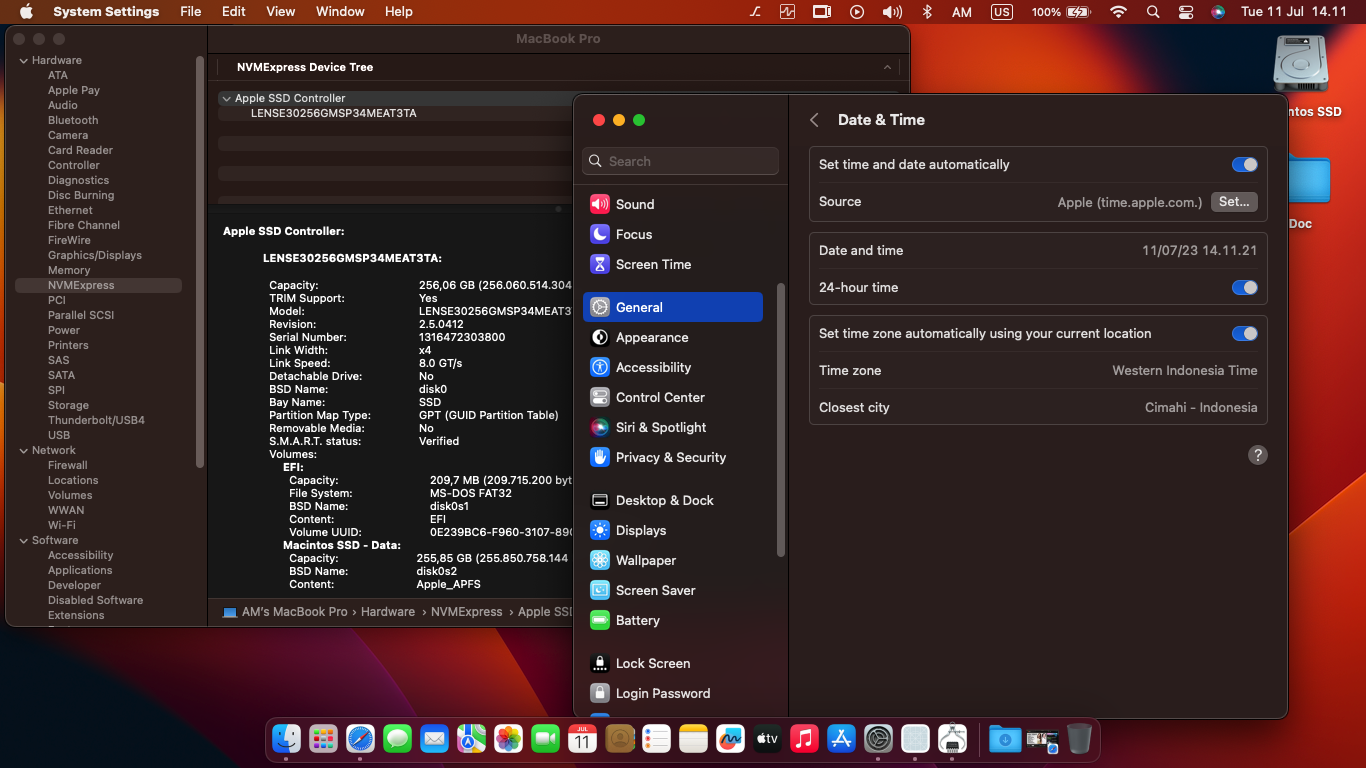Screen dimensions: 1366x768
Task: Collapse the NVMExpress Device Tree section
Action: click(x=887, y=67)
